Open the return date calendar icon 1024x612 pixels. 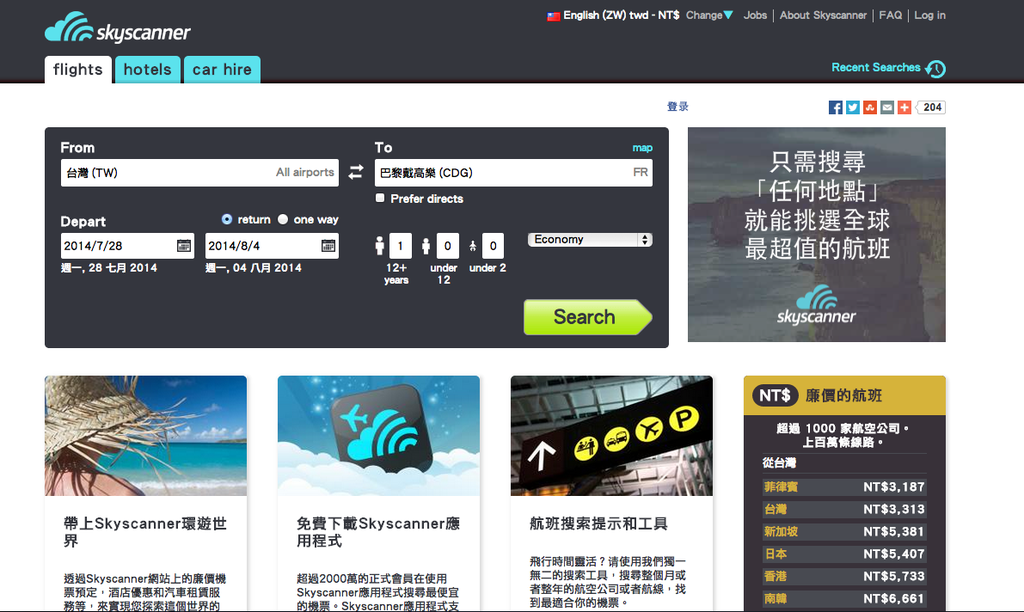(x=328, y=246)
